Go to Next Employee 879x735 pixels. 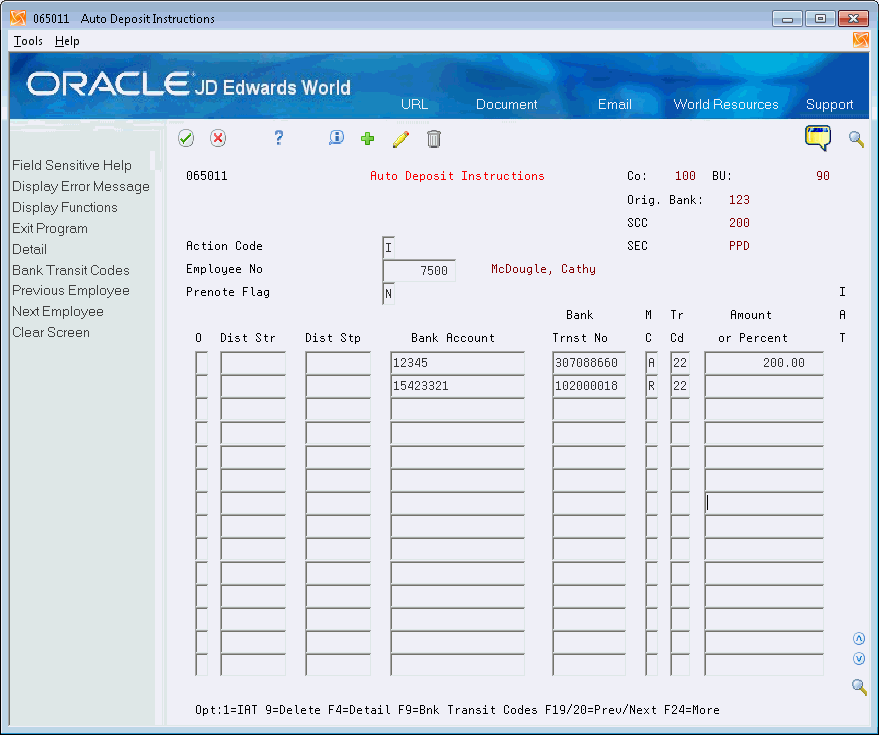click(58, 311)
